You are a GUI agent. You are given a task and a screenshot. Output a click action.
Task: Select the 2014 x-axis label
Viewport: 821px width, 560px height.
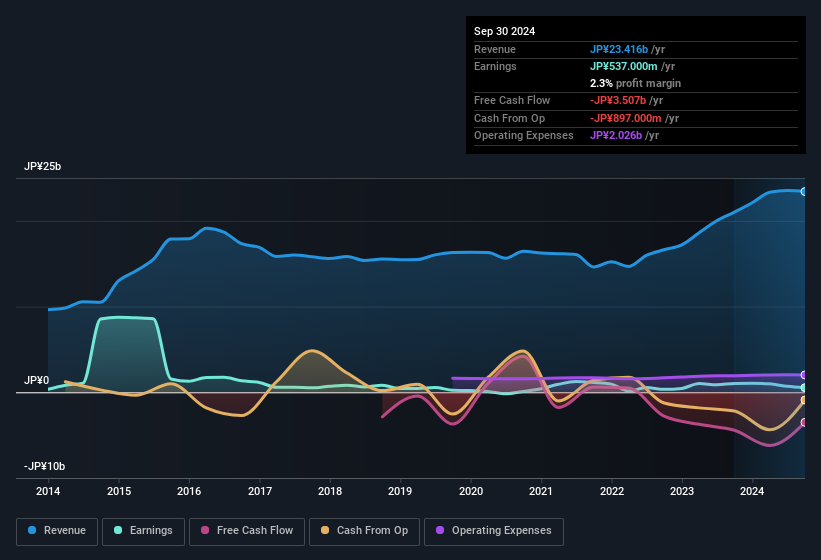pyautogui.click(x=48, y=491)
